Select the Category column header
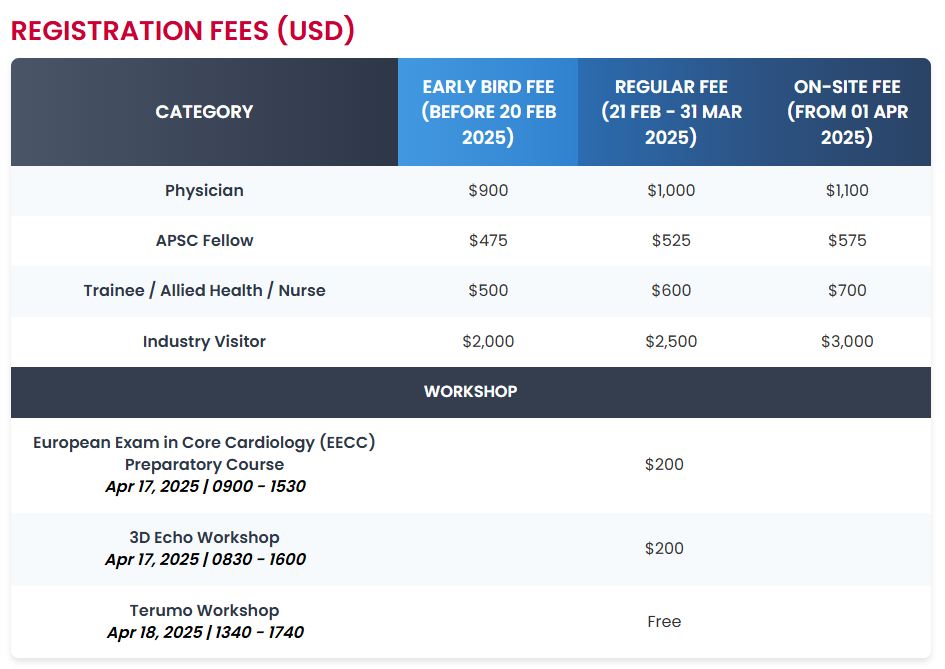This screenshot has height=669, width=945. pyautogui.click(x=204, y=112)
